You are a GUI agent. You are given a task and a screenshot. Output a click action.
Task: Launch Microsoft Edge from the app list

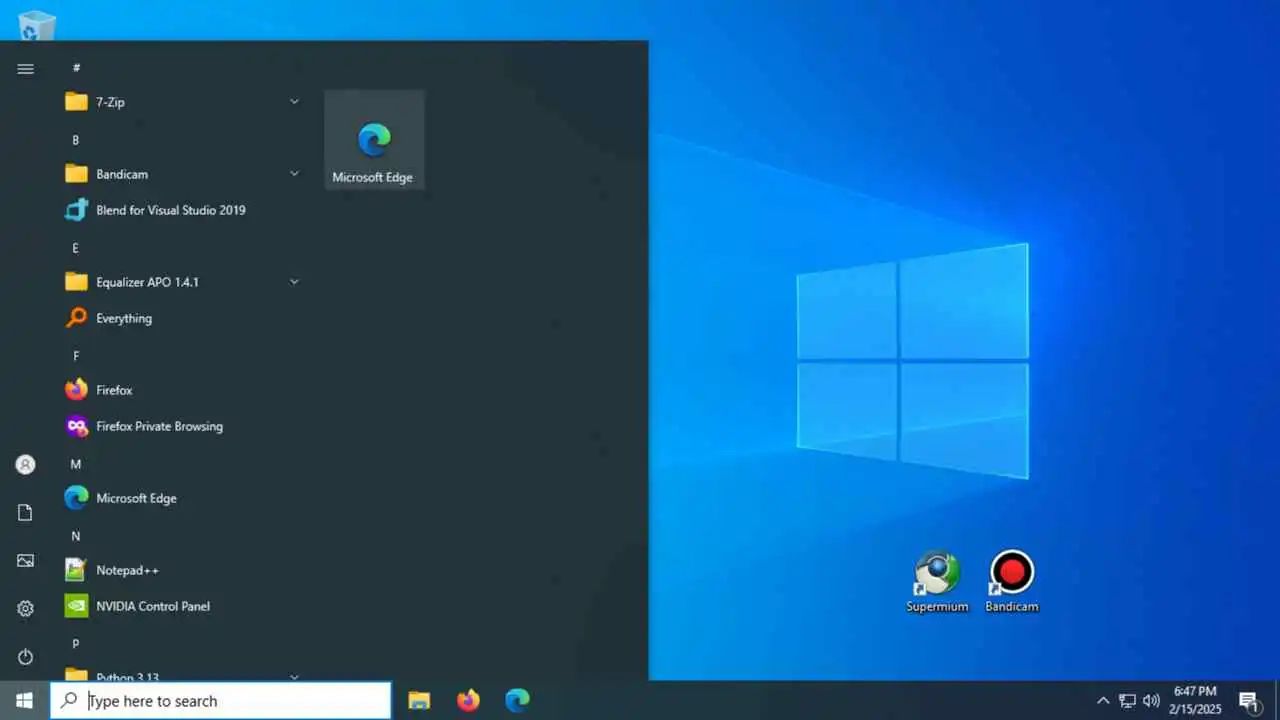coord(183,498)
